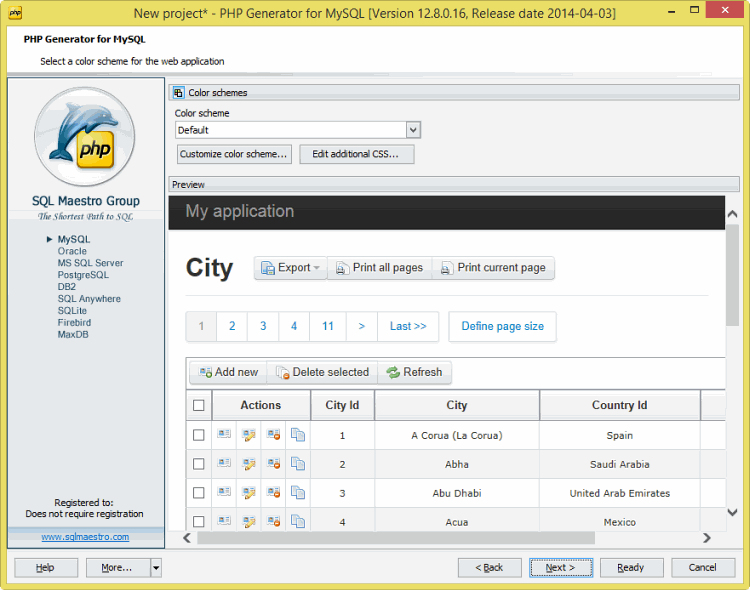Edit record icon in Abu Dhabi row
The image size is (750, 590).
(x=249, y=492)
